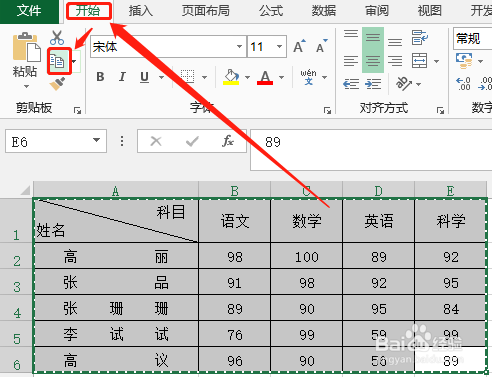Click the Name Box showing E6
The height and width of the screenshot is (377, 492).
point(56,141)
